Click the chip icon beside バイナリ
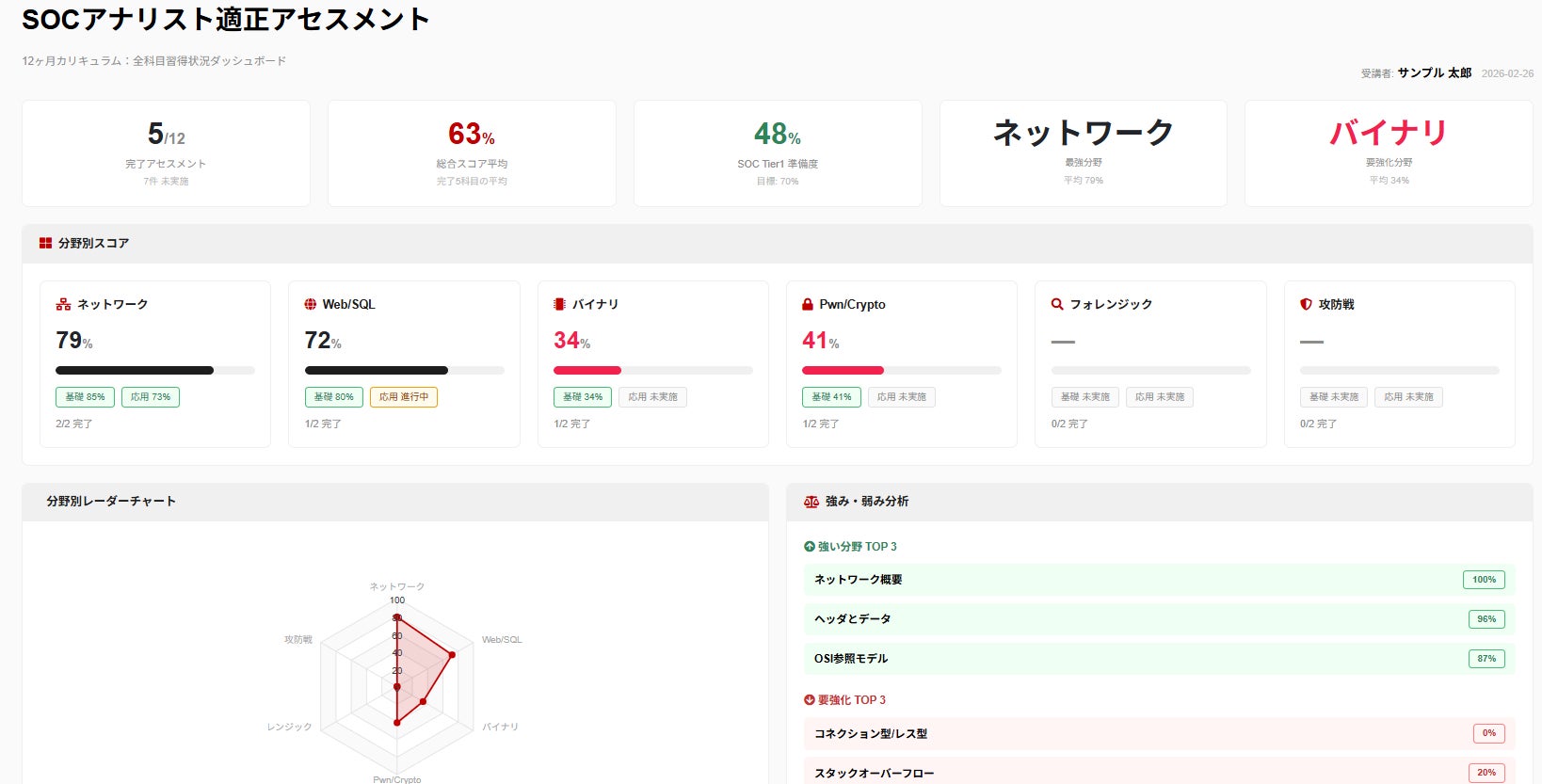1542x784 pixels. pyautogui.click(x=559, y=304)
